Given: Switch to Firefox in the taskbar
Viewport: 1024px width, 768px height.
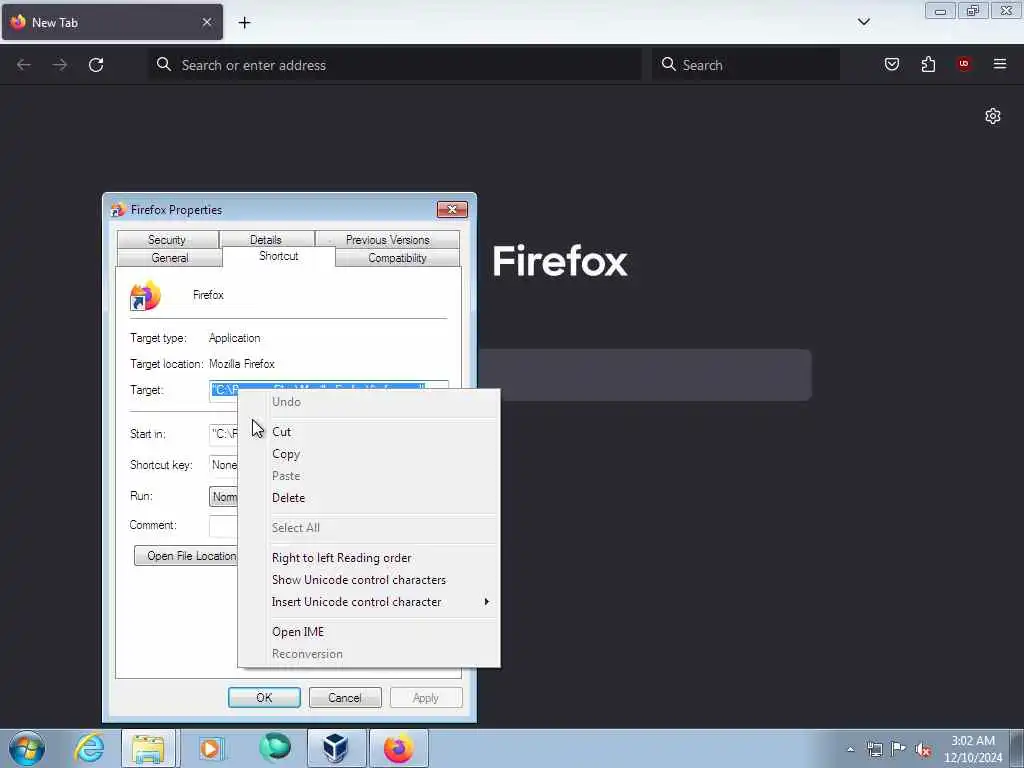Looking at the screenshot, I should pos(399,748).
